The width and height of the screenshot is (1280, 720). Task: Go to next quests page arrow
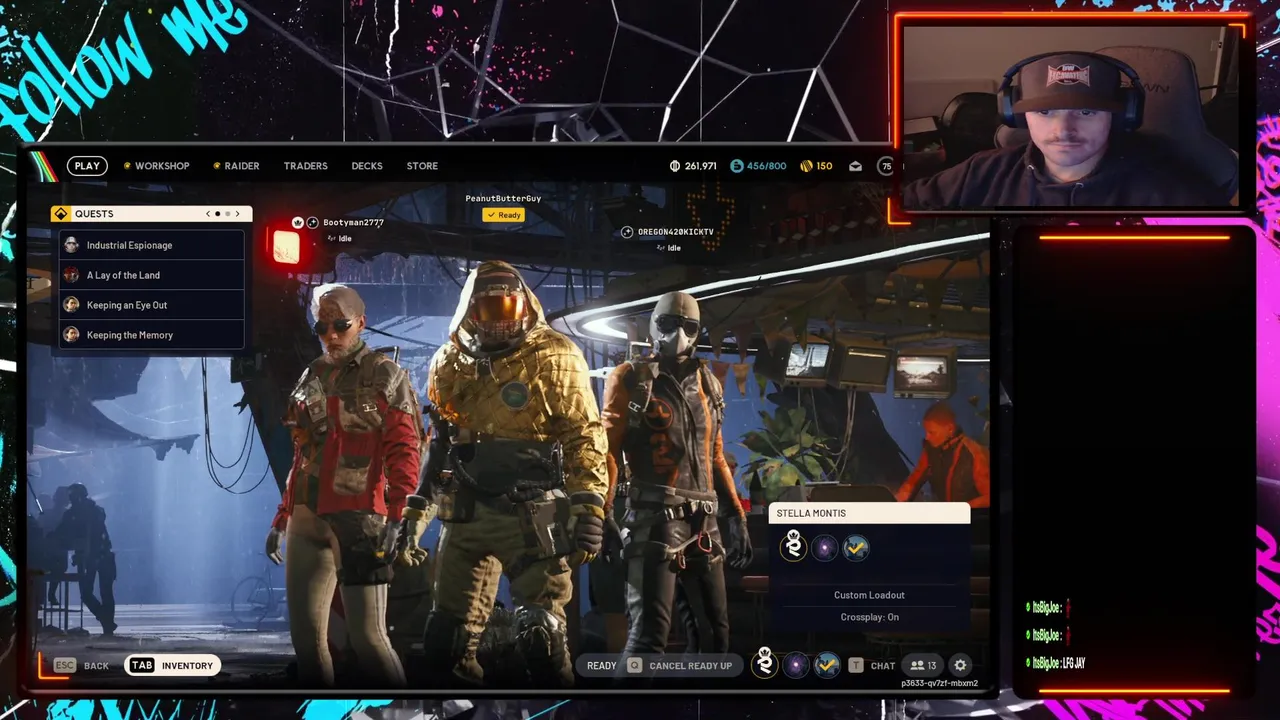238,214
